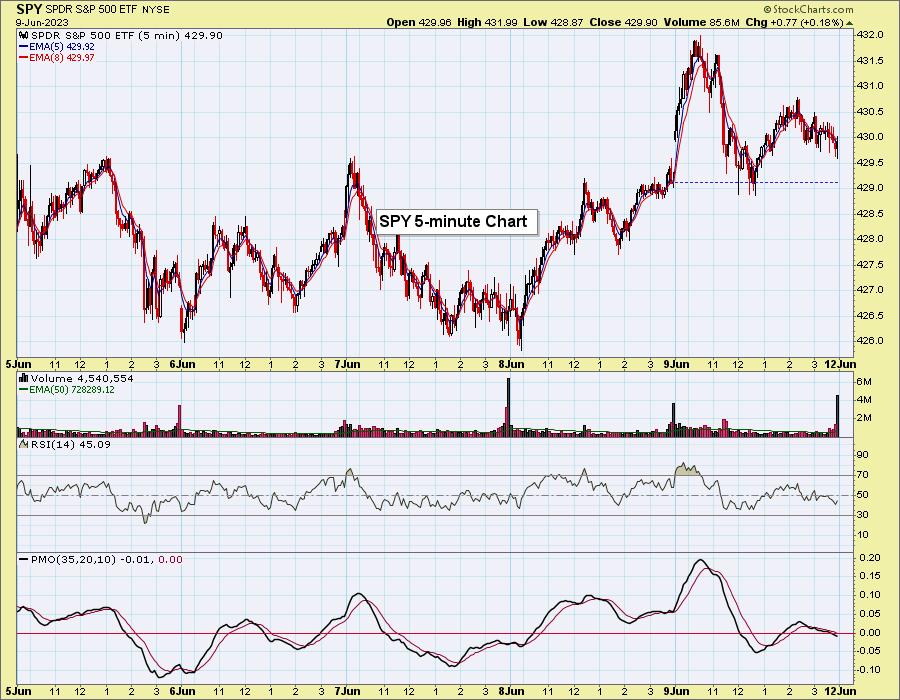The image size is (900, 700).
Task: Click the green EMA(50) line swatch in volume legend
Action: (24, 390)
